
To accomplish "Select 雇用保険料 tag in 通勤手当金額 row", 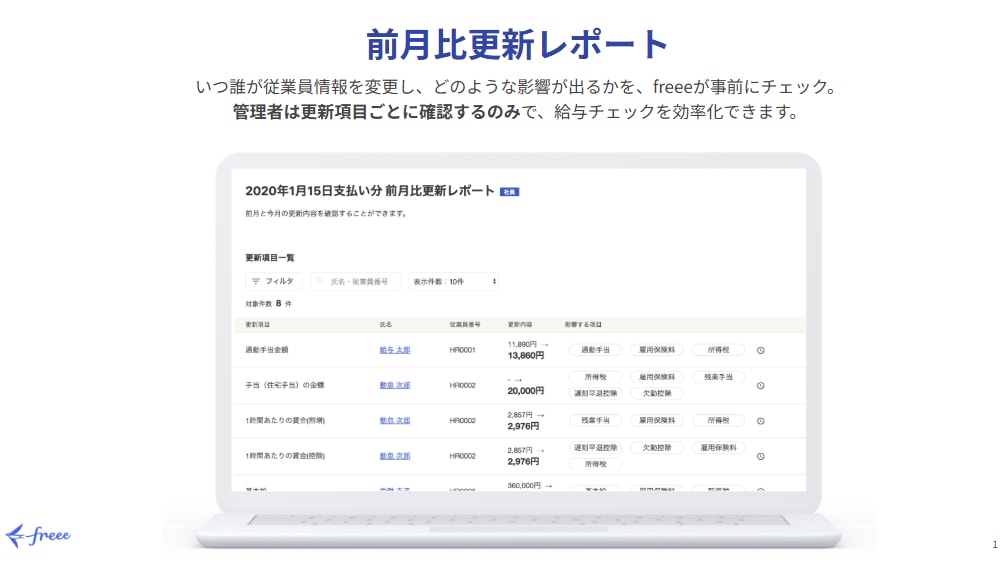I will (x=657, y=350).
